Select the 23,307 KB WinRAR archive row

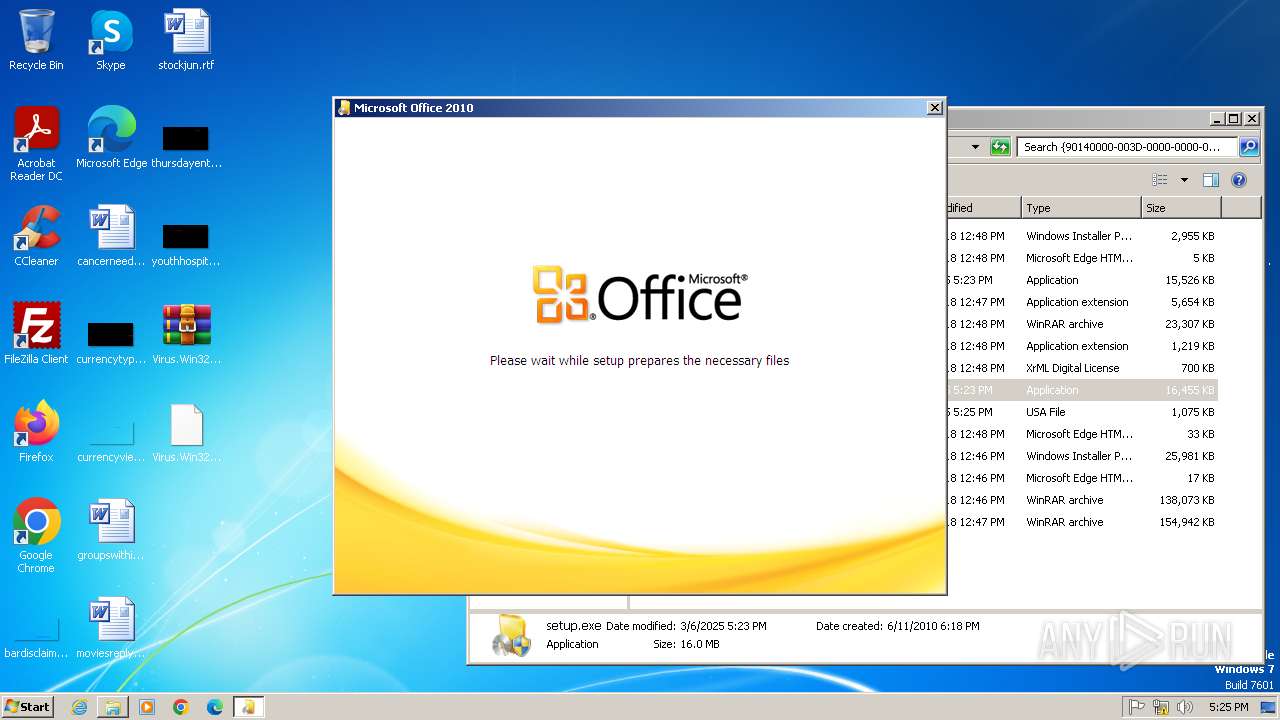click(x=1081, y=324)
